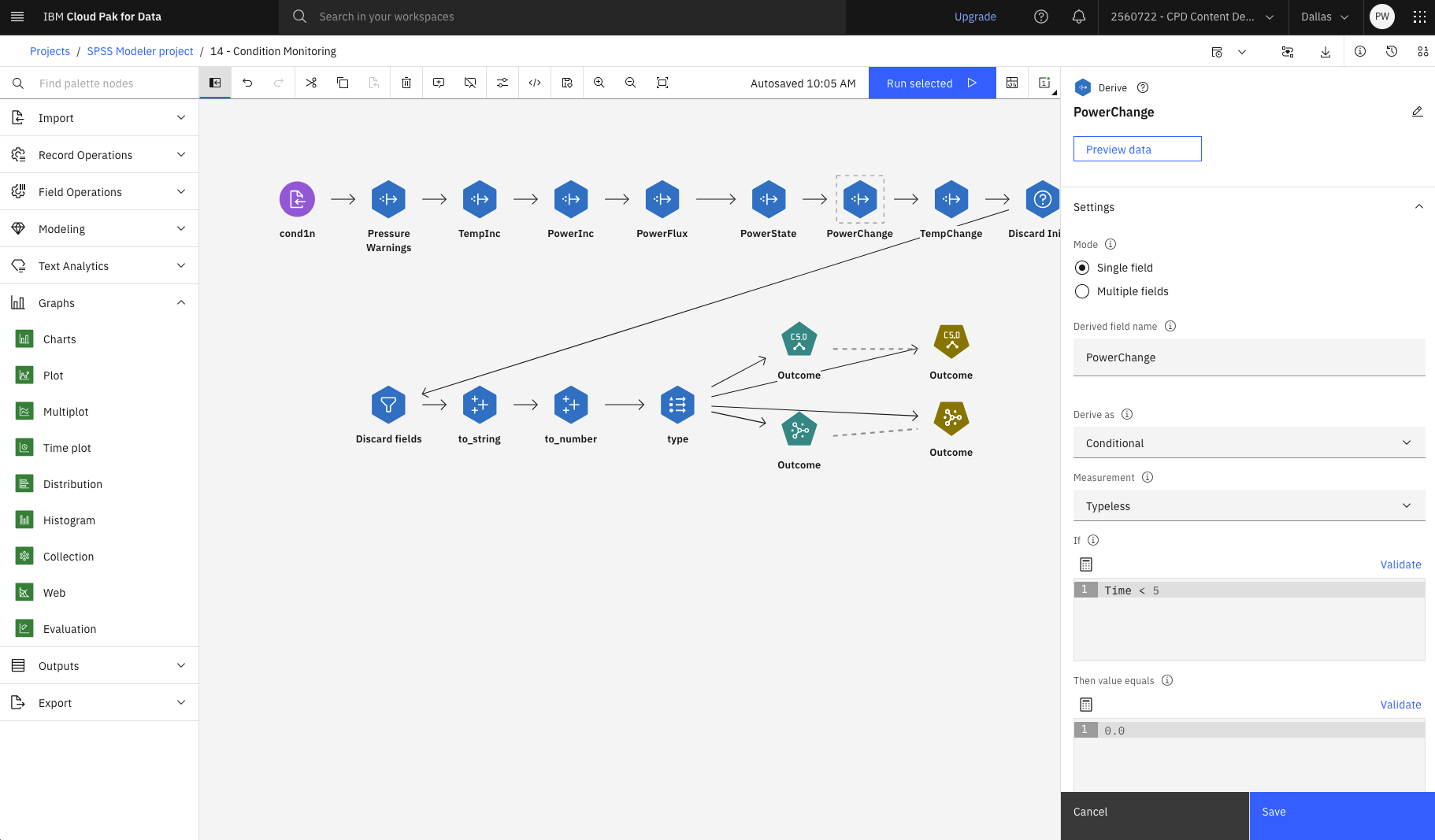The width and height of the screenshot is (1435, 840).
Task: Click the fit to screen icon
Action: click(x=662, y=83)
